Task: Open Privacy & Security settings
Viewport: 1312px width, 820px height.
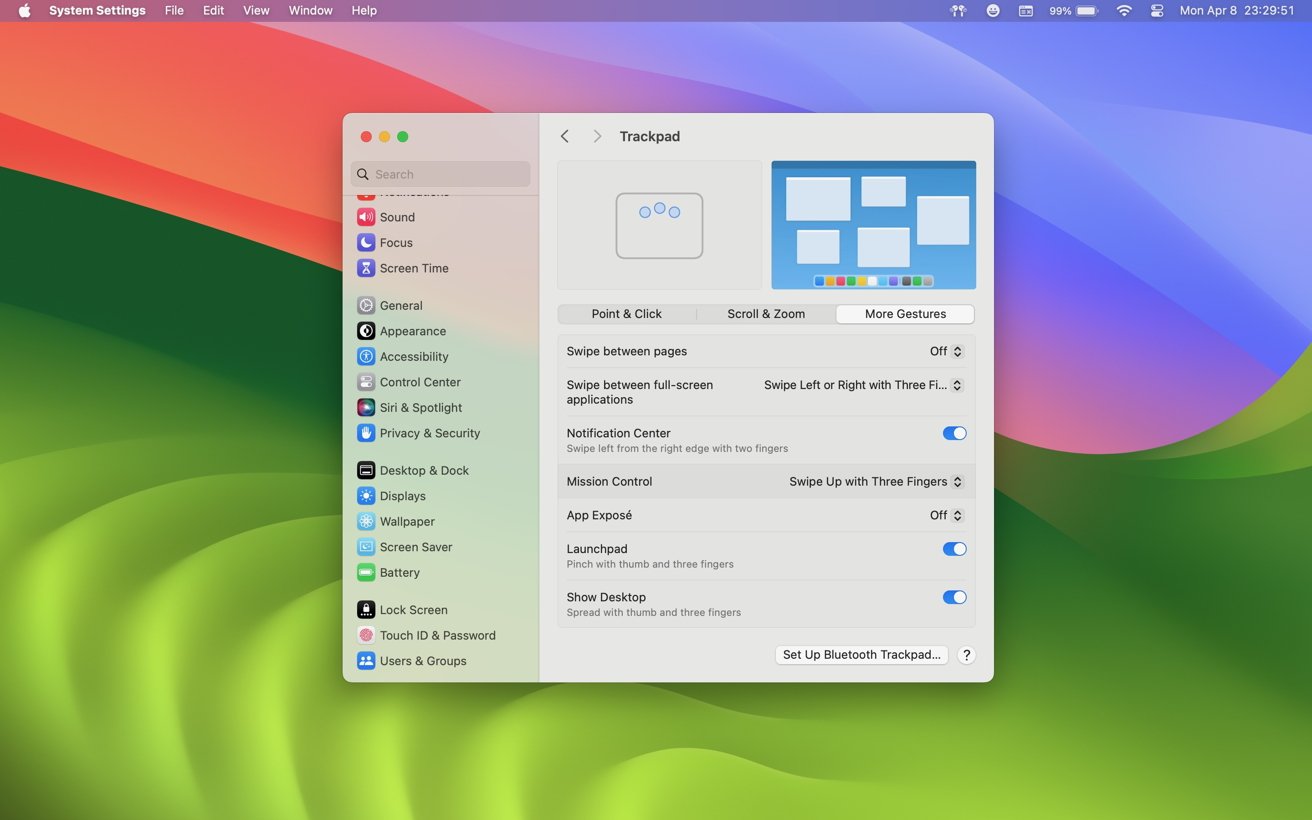Action: point(429,433)
